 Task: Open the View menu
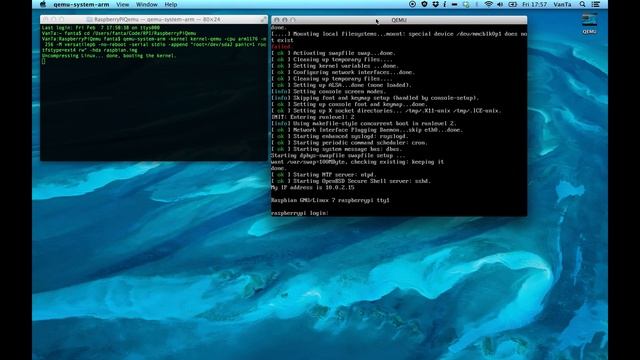[x=122, y=4]
